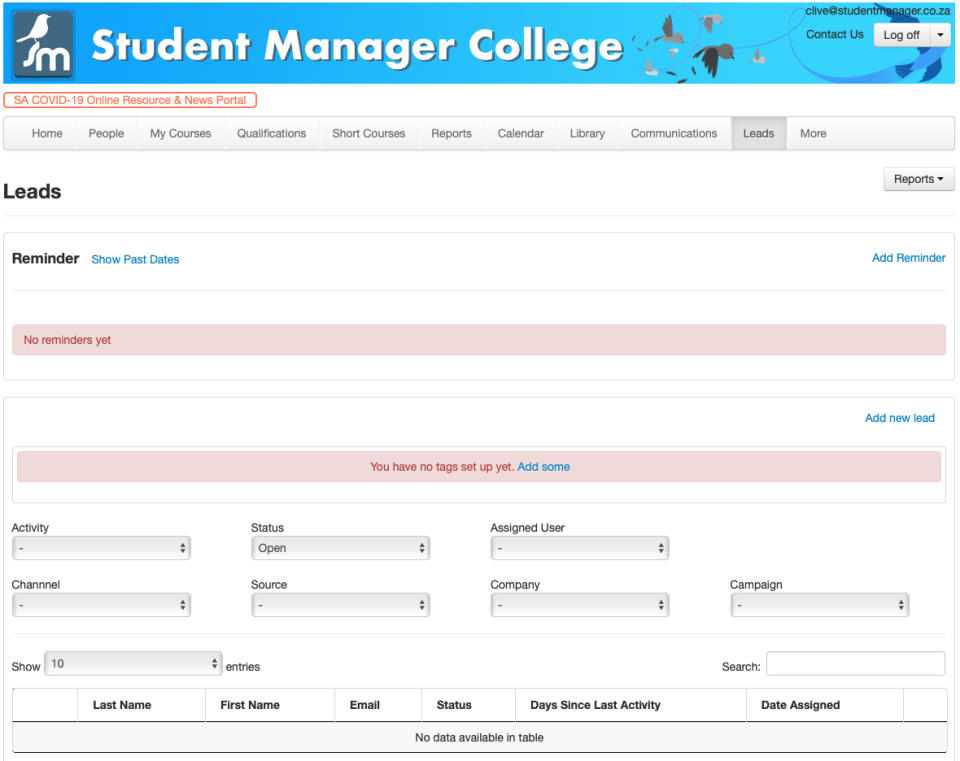Click Add new lead
The width and height of the screenshot is (960, 761).
coord(899,418)
